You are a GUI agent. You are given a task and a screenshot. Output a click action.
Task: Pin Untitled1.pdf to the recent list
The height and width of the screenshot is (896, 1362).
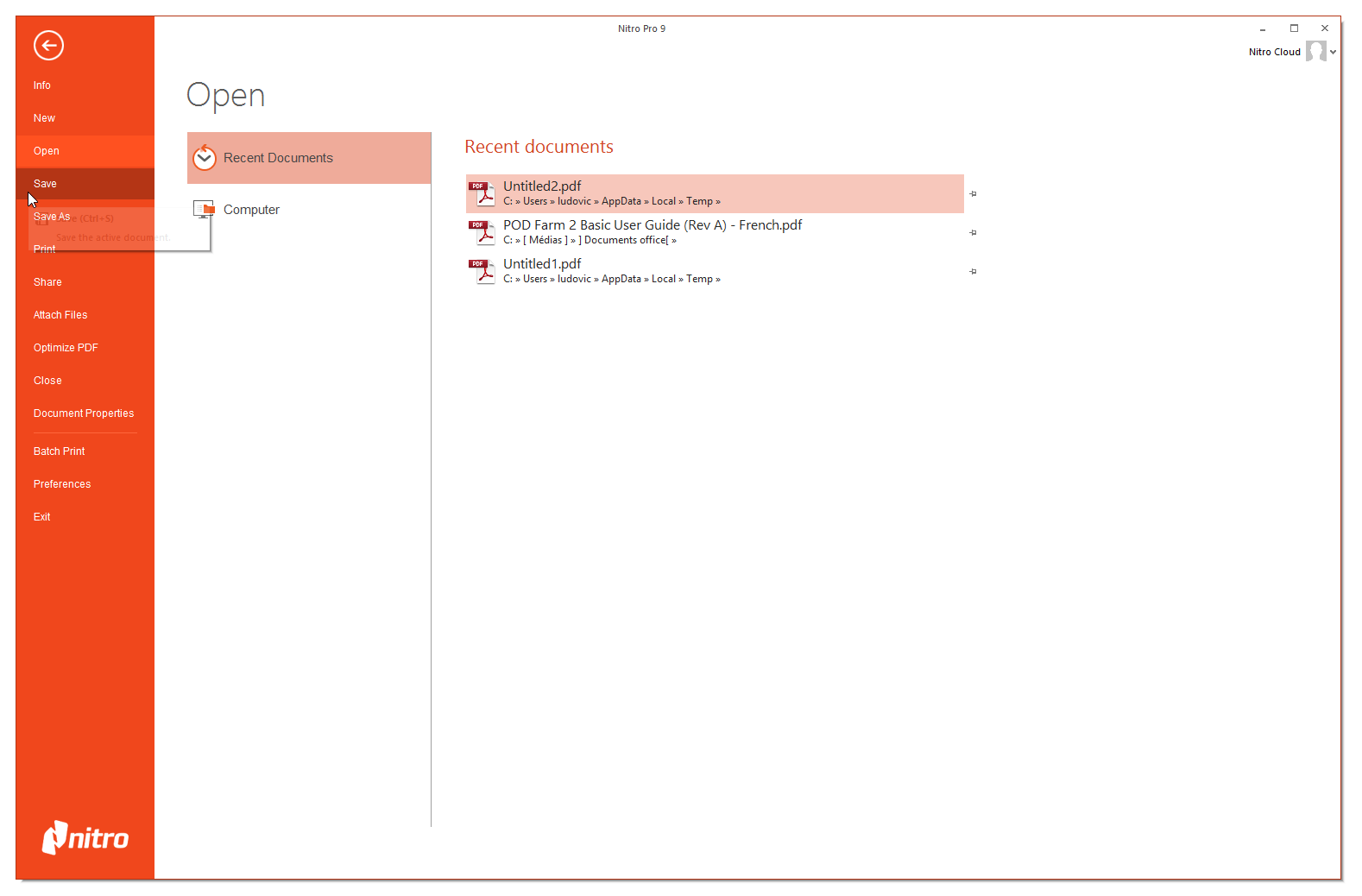pos(973,271)
